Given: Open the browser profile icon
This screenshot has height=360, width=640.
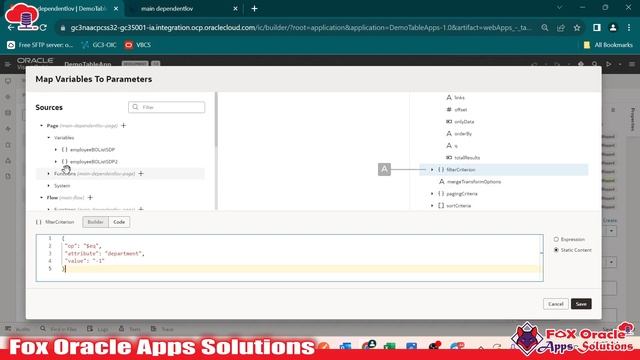Looking at the screenshot, I should pos(613,28).
